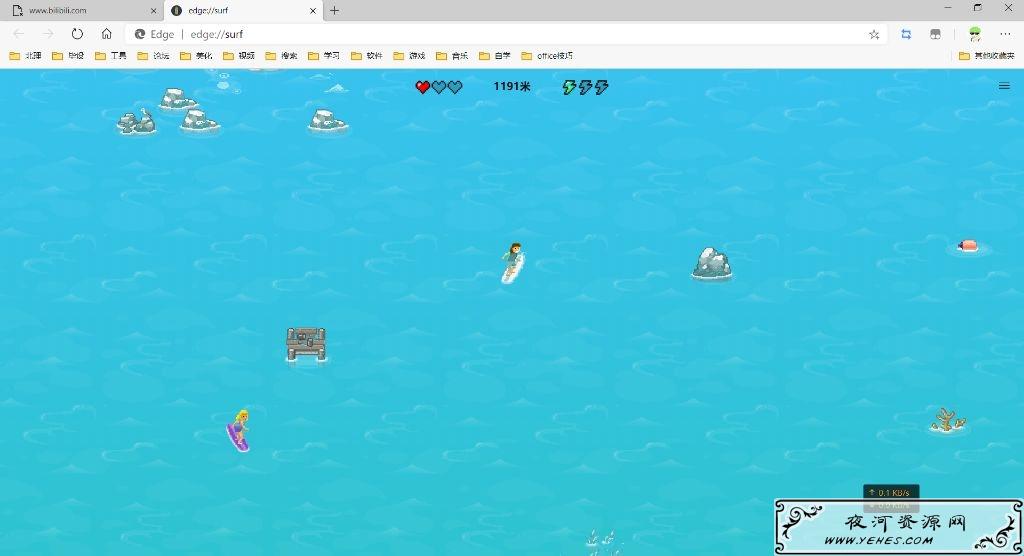Go to the Home page
Image resolution: width=1024 pixels, height=556 pixels.
click(x=106, y=34)
